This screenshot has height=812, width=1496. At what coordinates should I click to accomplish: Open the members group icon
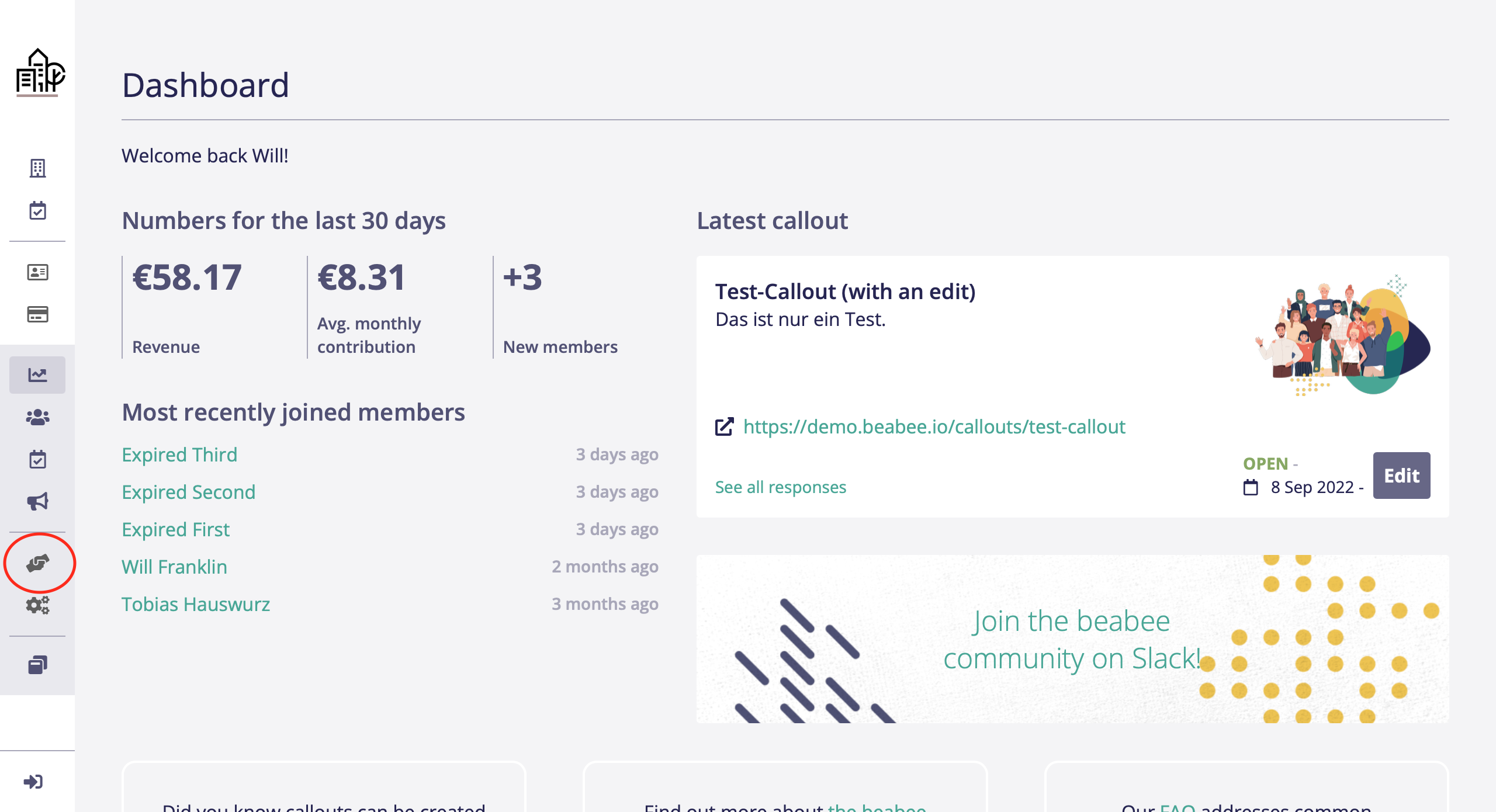click(37, 417)
